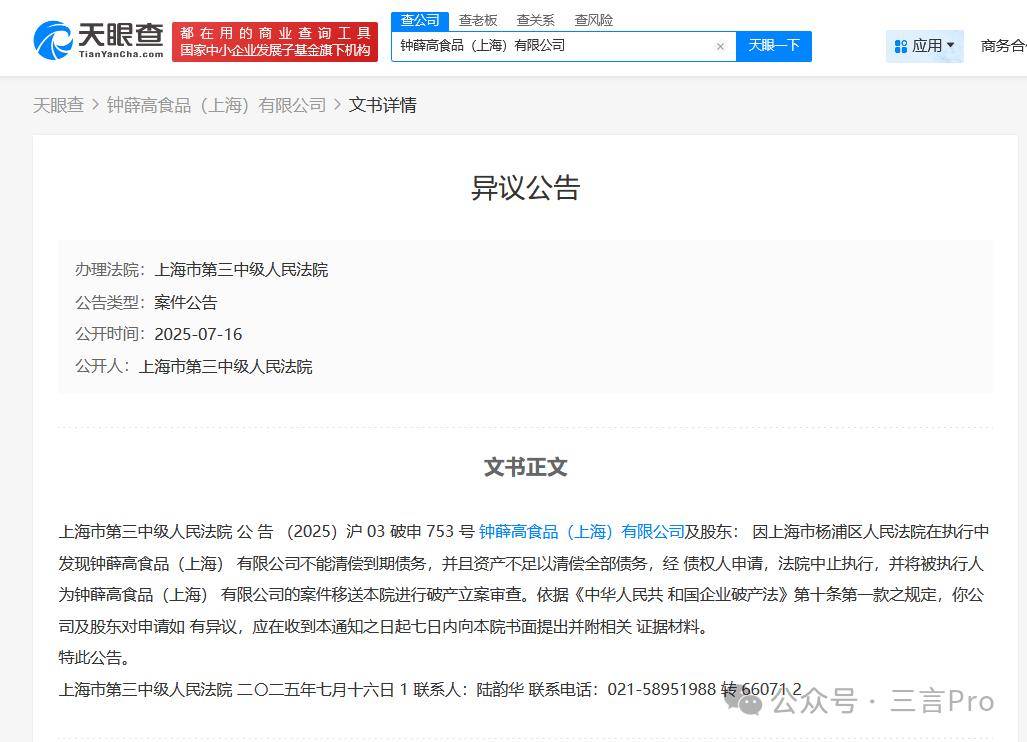
Task: Switch to the 查关系 tab
Action: pyautogui.click(x=535, y=20)
